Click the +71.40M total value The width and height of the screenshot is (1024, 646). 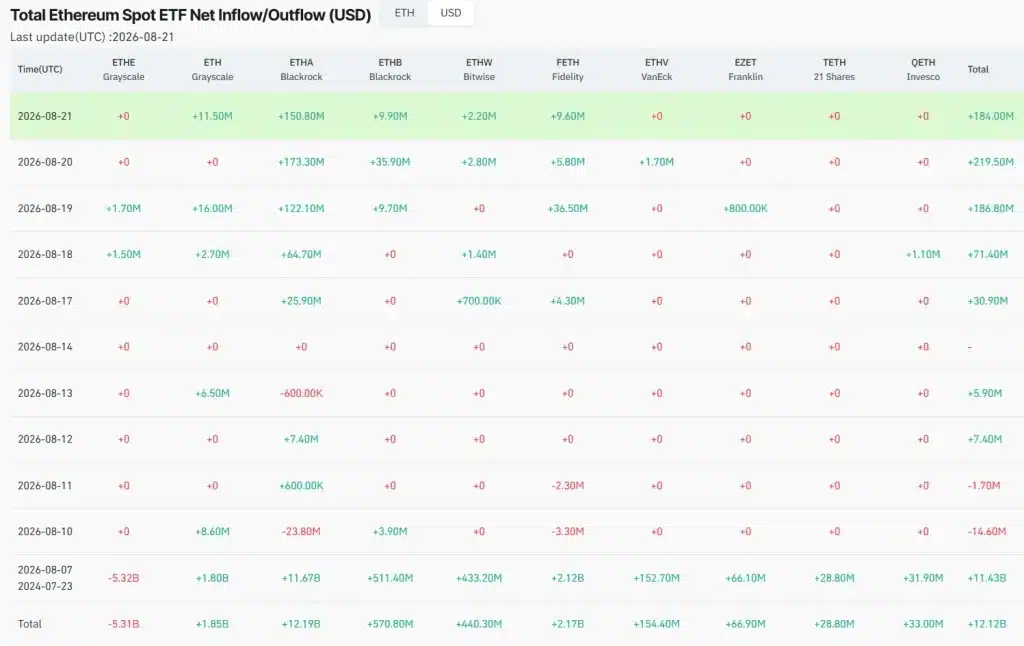coord(987,254)
